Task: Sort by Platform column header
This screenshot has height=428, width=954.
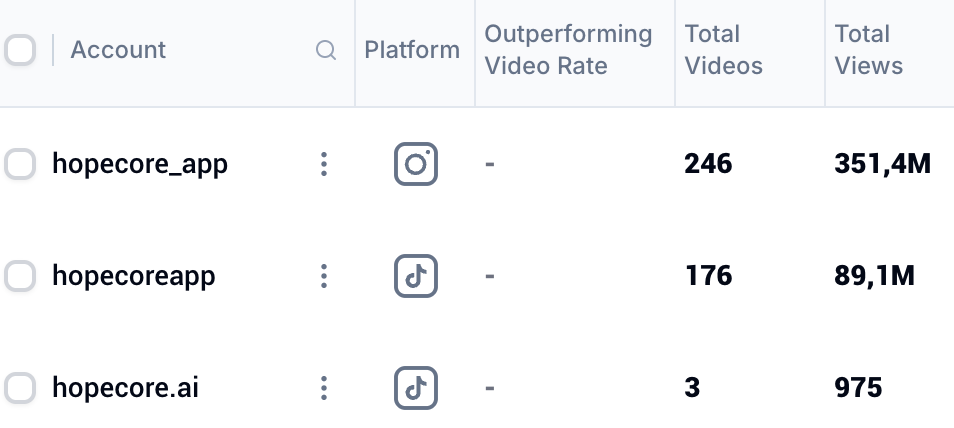Action: (412, 50)
